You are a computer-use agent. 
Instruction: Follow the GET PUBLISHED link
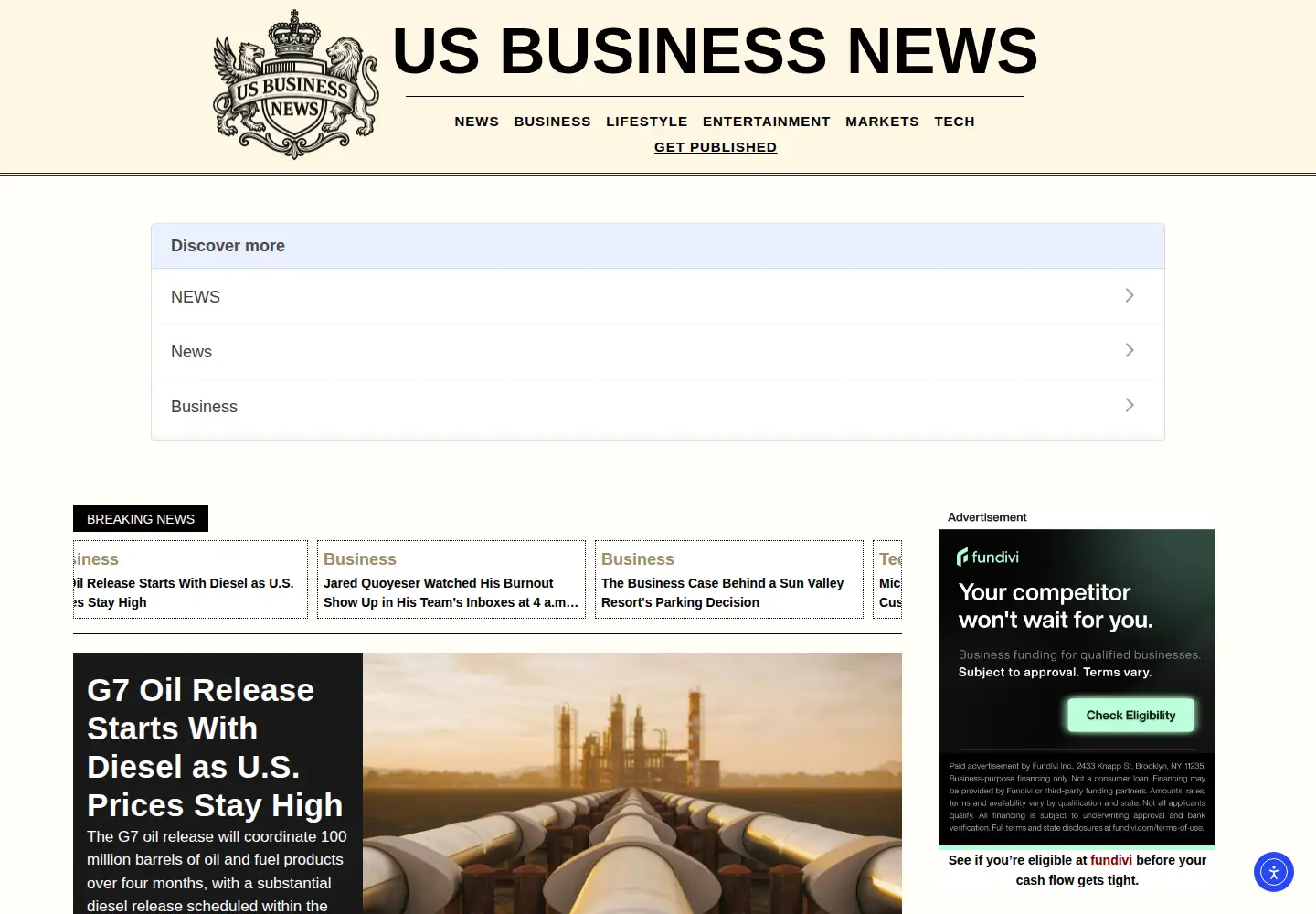[716, 147]
